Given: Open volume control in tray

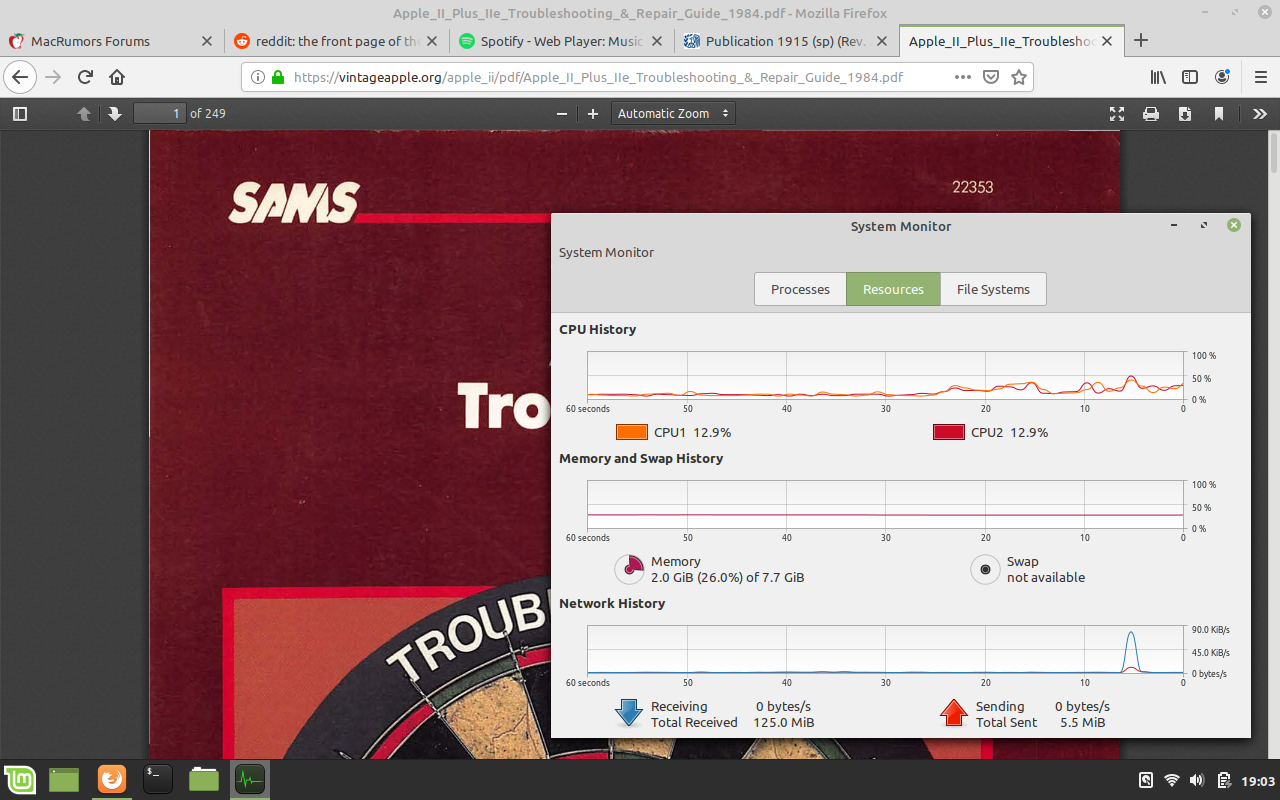Looking at the screenshot, I should pos(1198,780).
